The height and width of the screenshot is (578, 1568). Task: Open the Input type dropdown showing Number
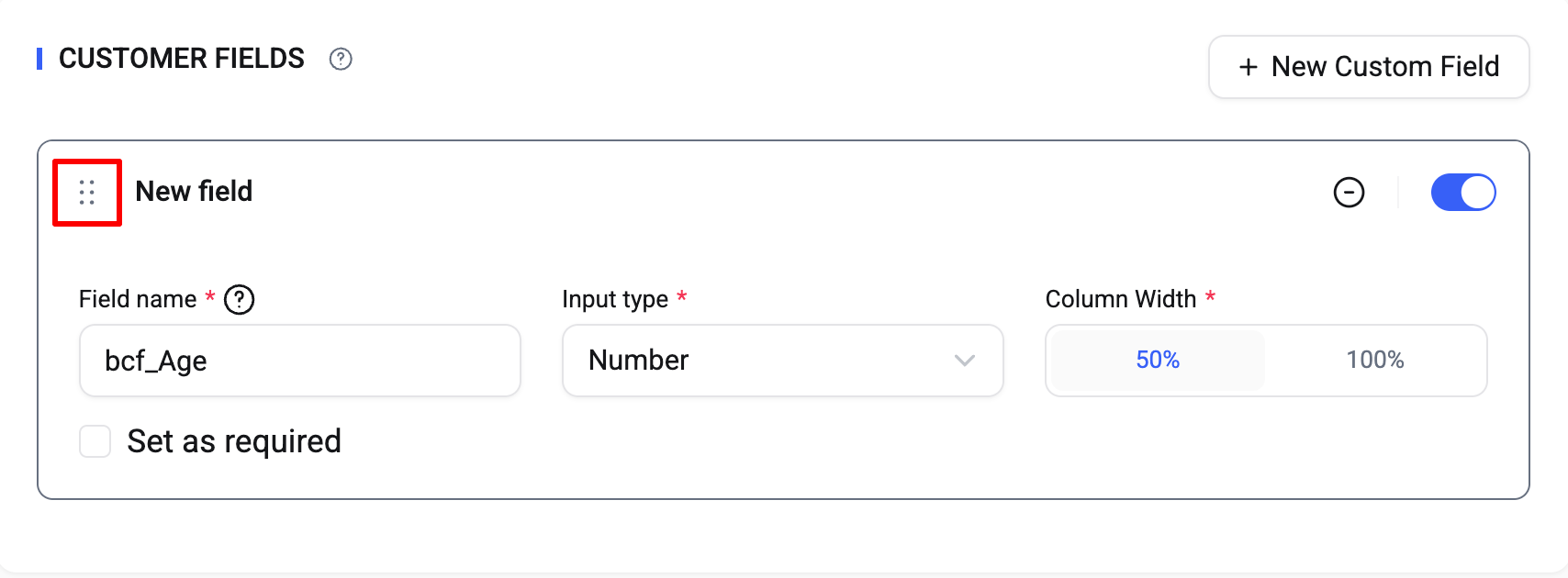(x=782, y=361)
